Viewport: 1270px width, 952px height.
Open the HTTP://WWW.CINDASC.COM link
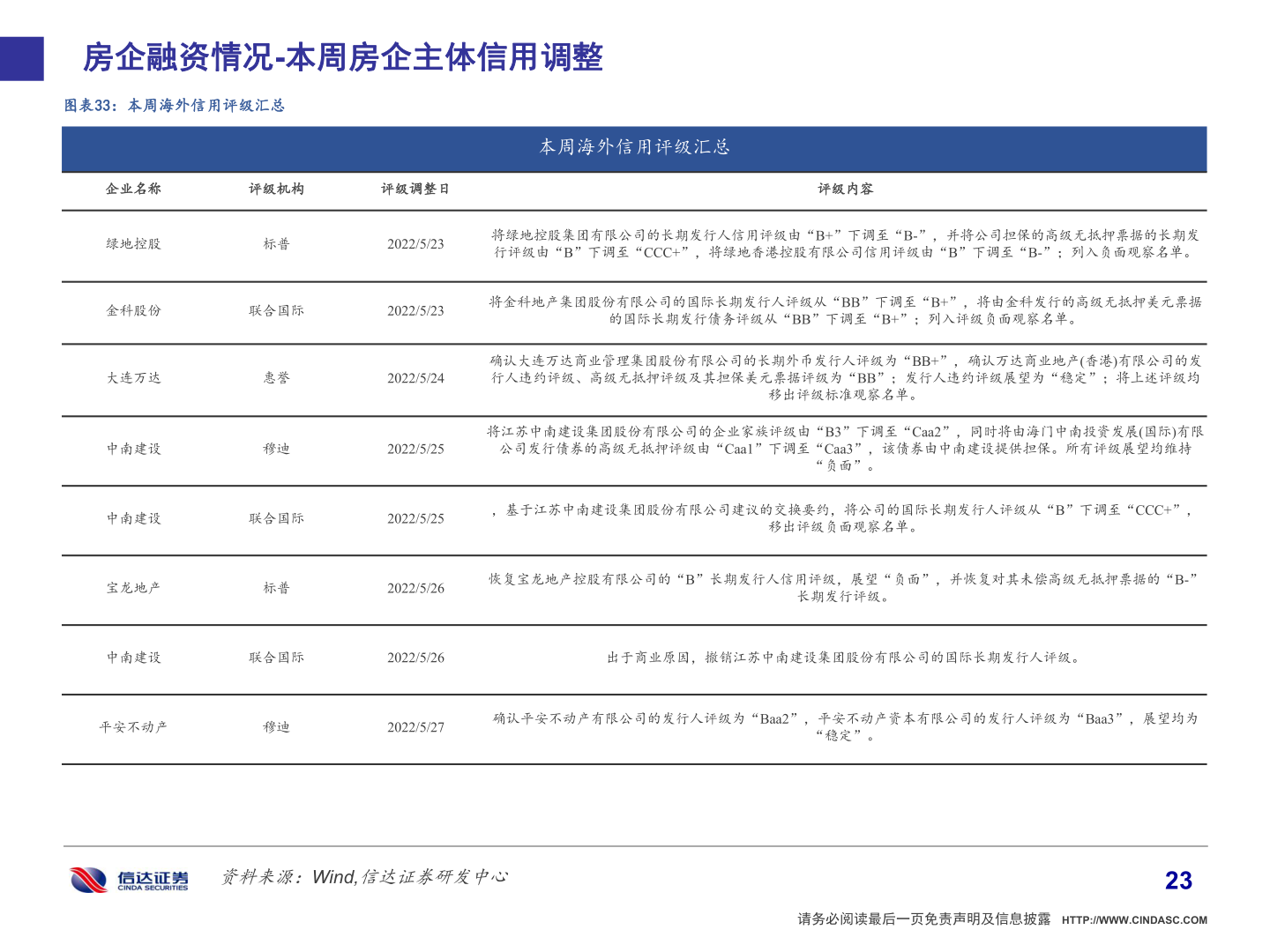pos(1134,920)
